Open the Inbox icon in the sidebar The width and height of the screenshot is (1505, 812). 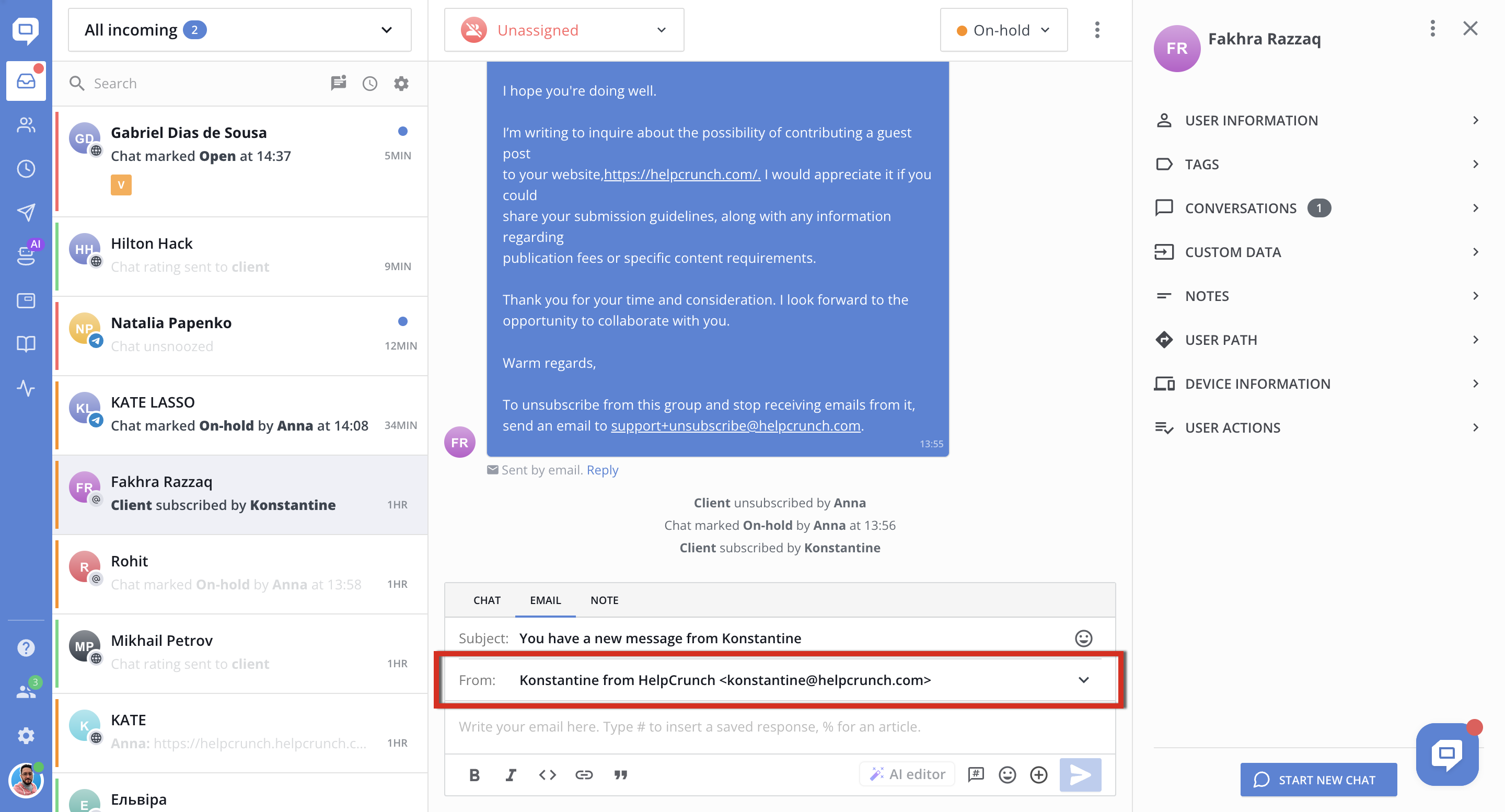(26, 81)
